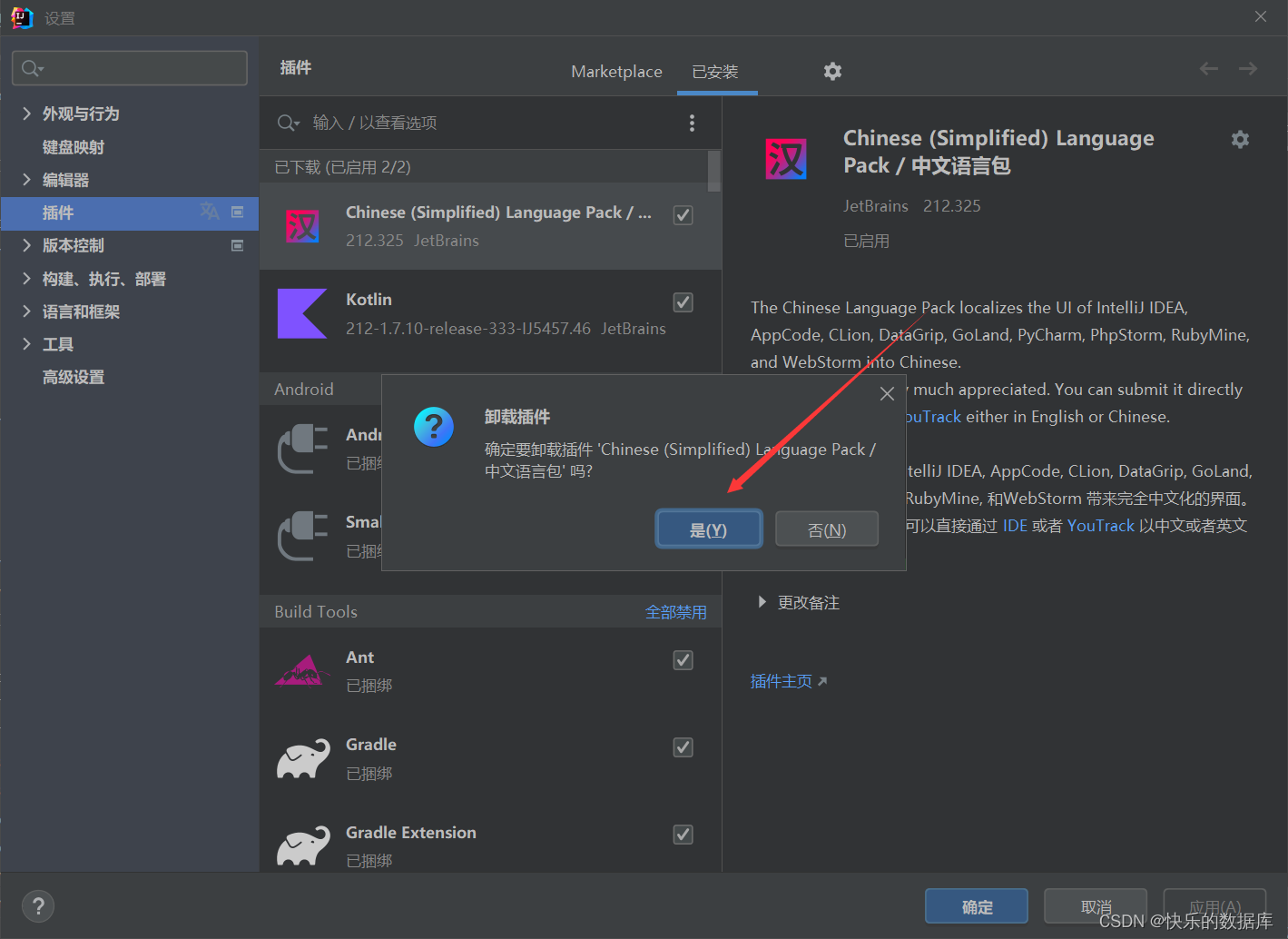Image resolution: width=1288 pixels, height=939 pixels.
Task: Click the 取消 button
Action: coord(1096,906)
